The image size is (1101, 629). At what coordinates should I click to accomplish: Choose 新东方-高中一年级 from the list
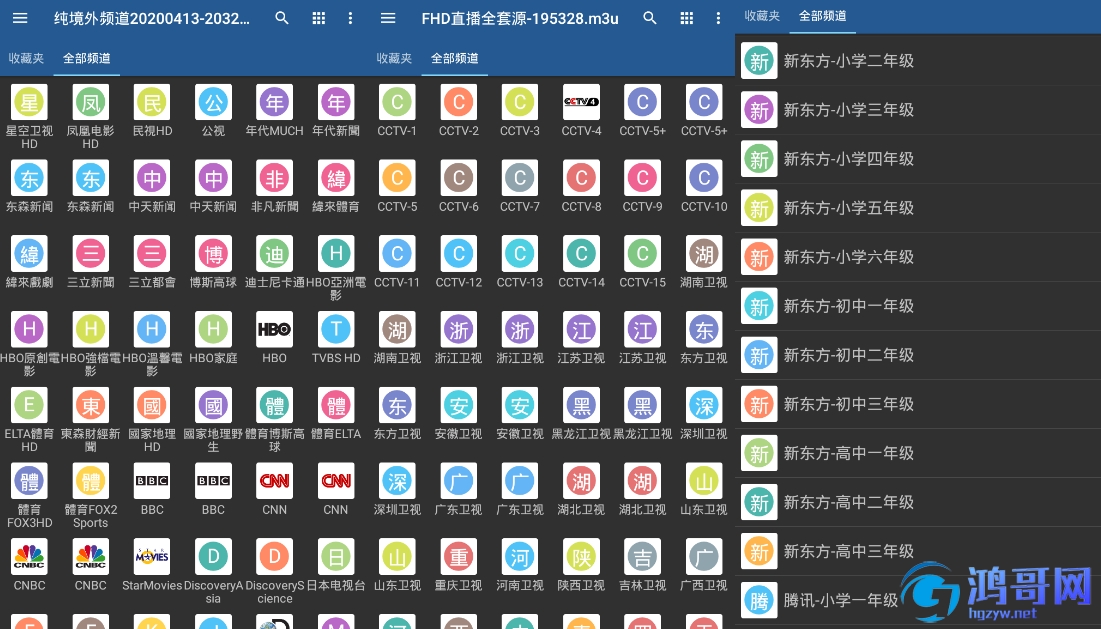[x=918, y=454]
